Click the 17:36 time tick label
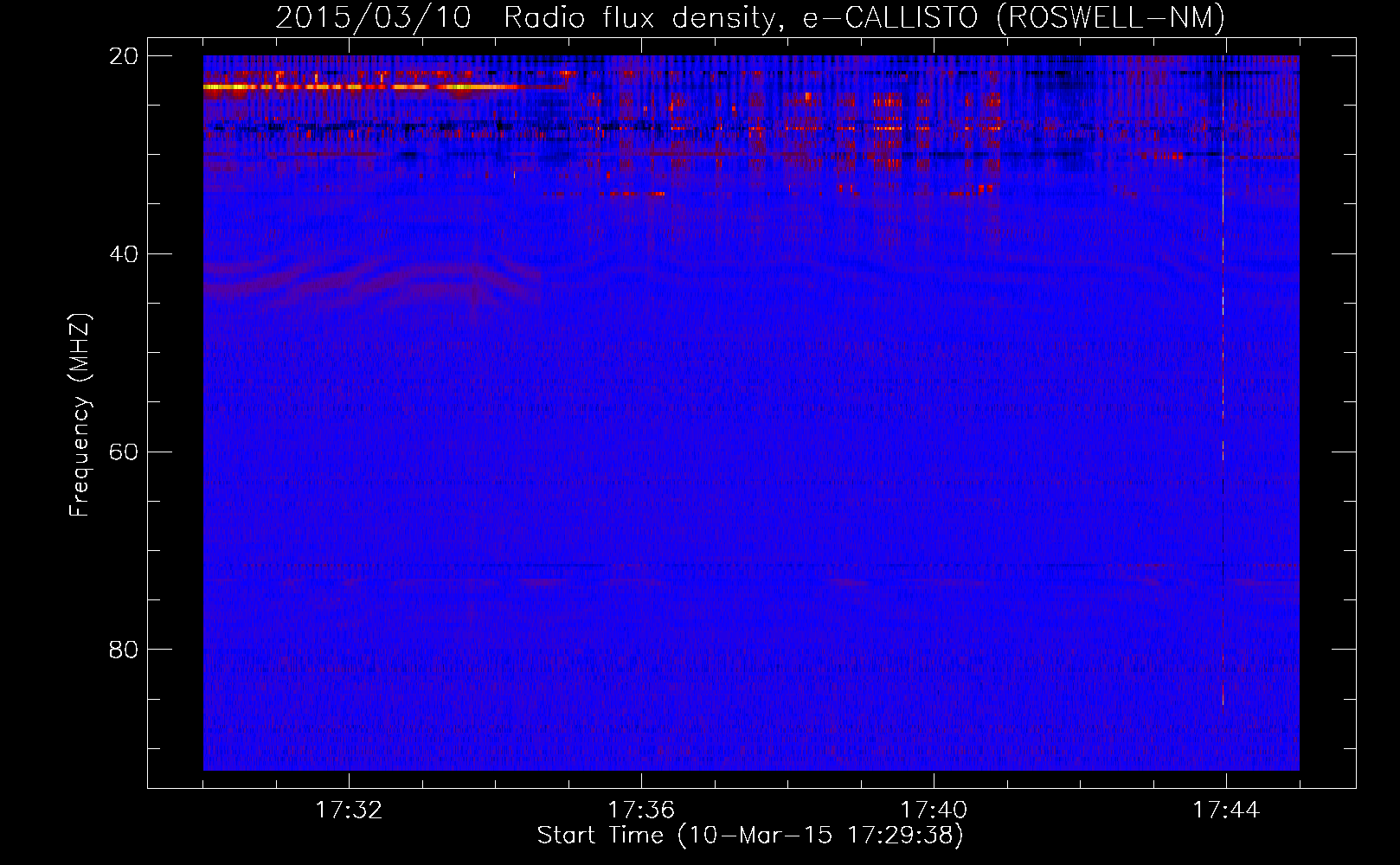Viewport: 1400px width, 865px height. coord(641,811)
